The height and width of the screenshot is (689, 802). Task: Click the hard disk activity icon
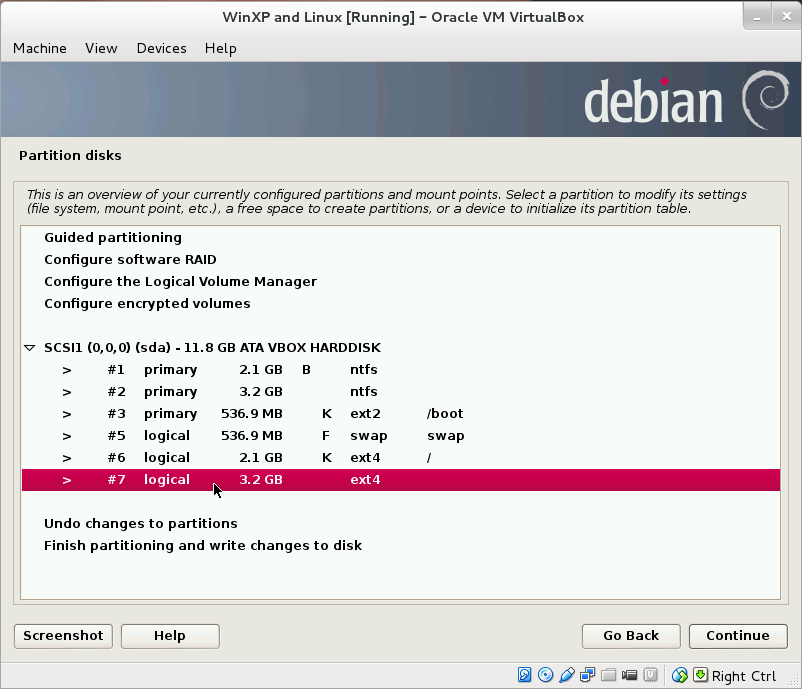click(524, 675)
